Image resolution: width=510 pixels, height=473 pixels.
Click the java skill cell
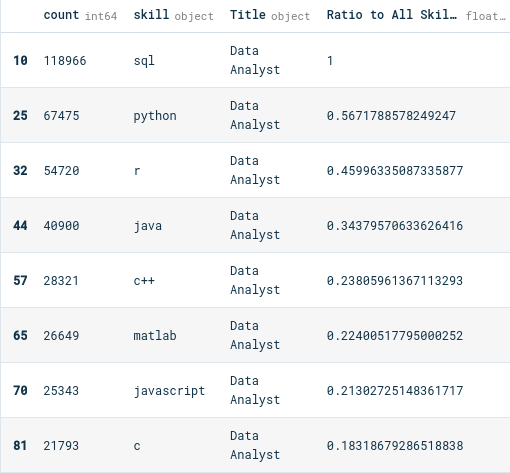(148, 226)
